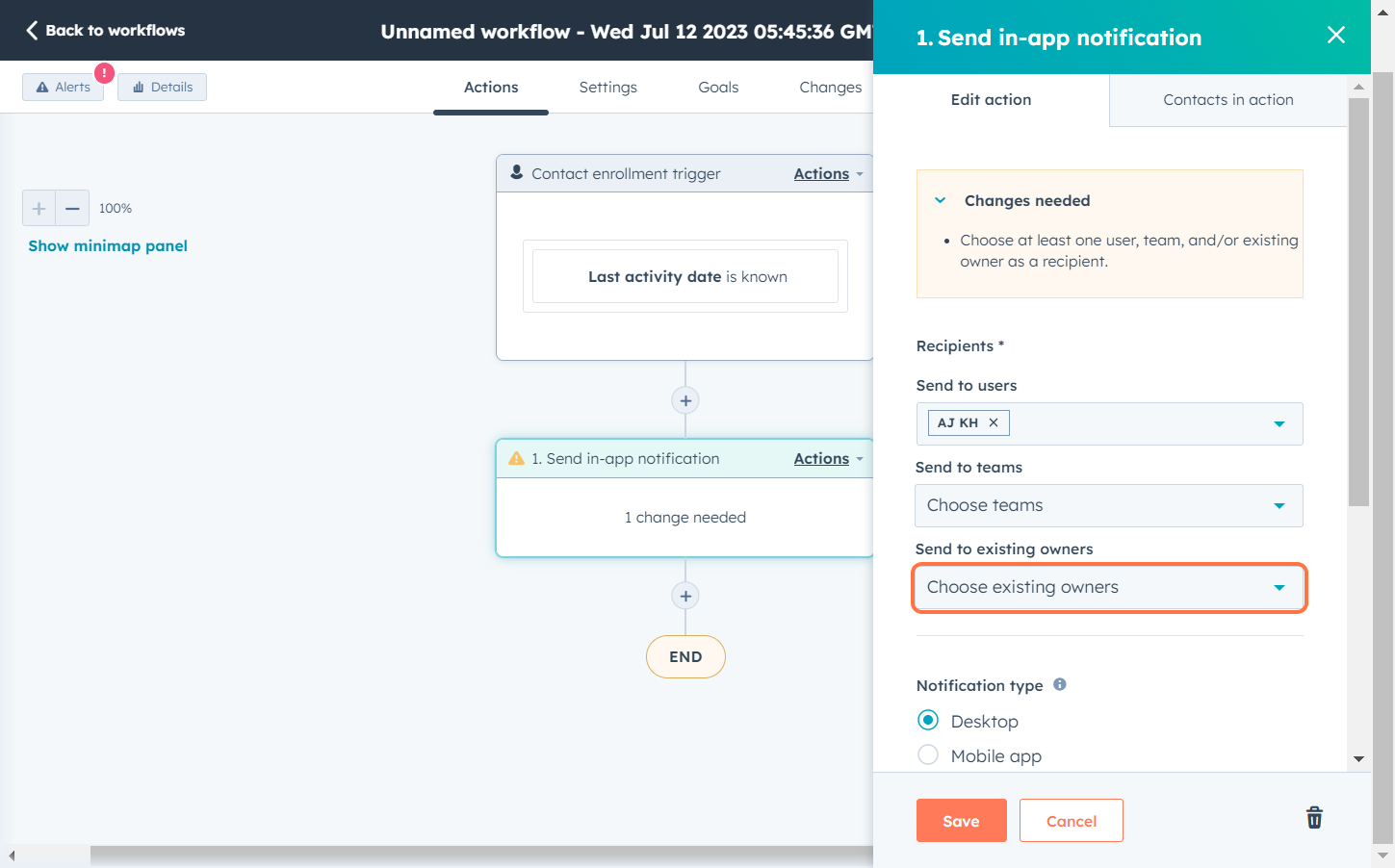Viewport: 1395px width, 868px height.
Task: Close the Send in-app notification panel
Action: 1336,35
